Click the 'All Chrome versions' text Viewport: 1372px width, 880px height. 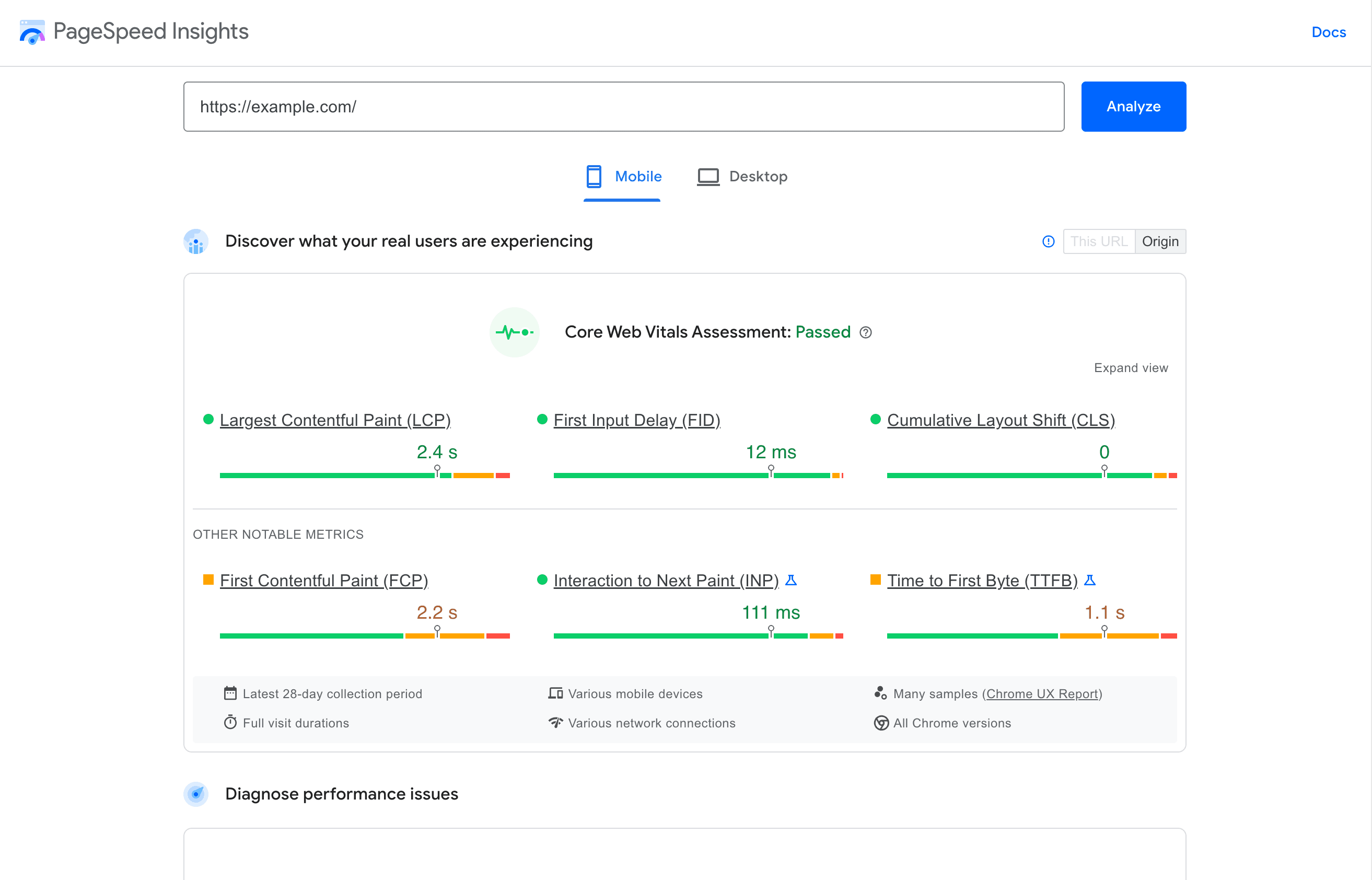[952, 723]
